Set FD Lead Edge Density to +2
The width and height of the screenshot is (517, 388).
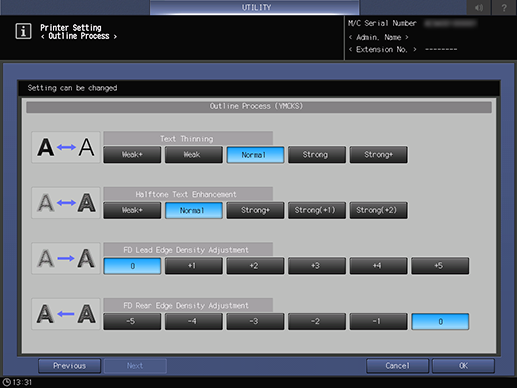[255, 266]
